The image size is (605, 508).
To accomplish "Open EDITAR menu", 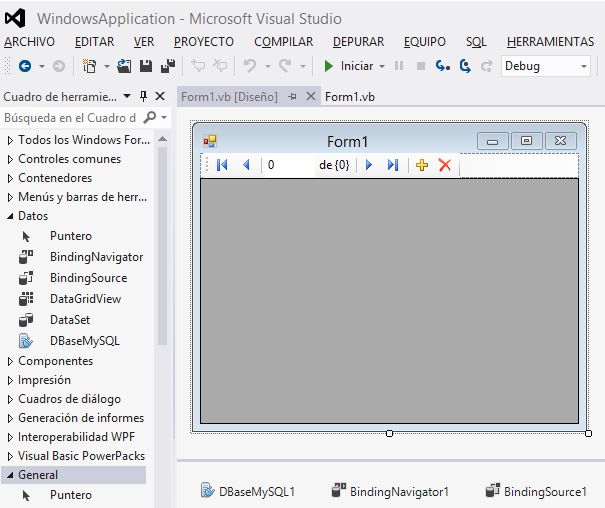I will (95, 42).
